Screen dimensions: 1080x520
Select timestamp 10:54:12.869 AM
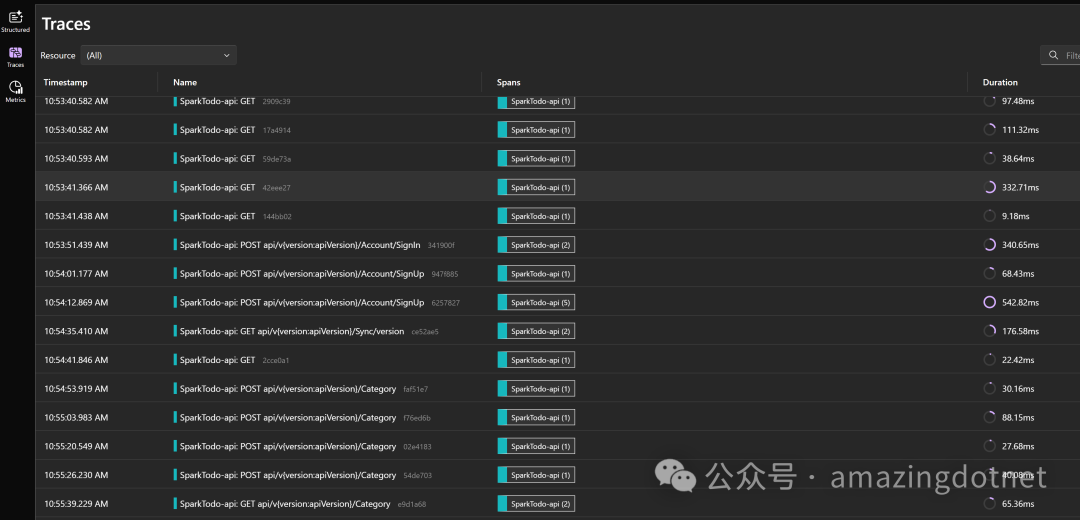pos(76,302)
